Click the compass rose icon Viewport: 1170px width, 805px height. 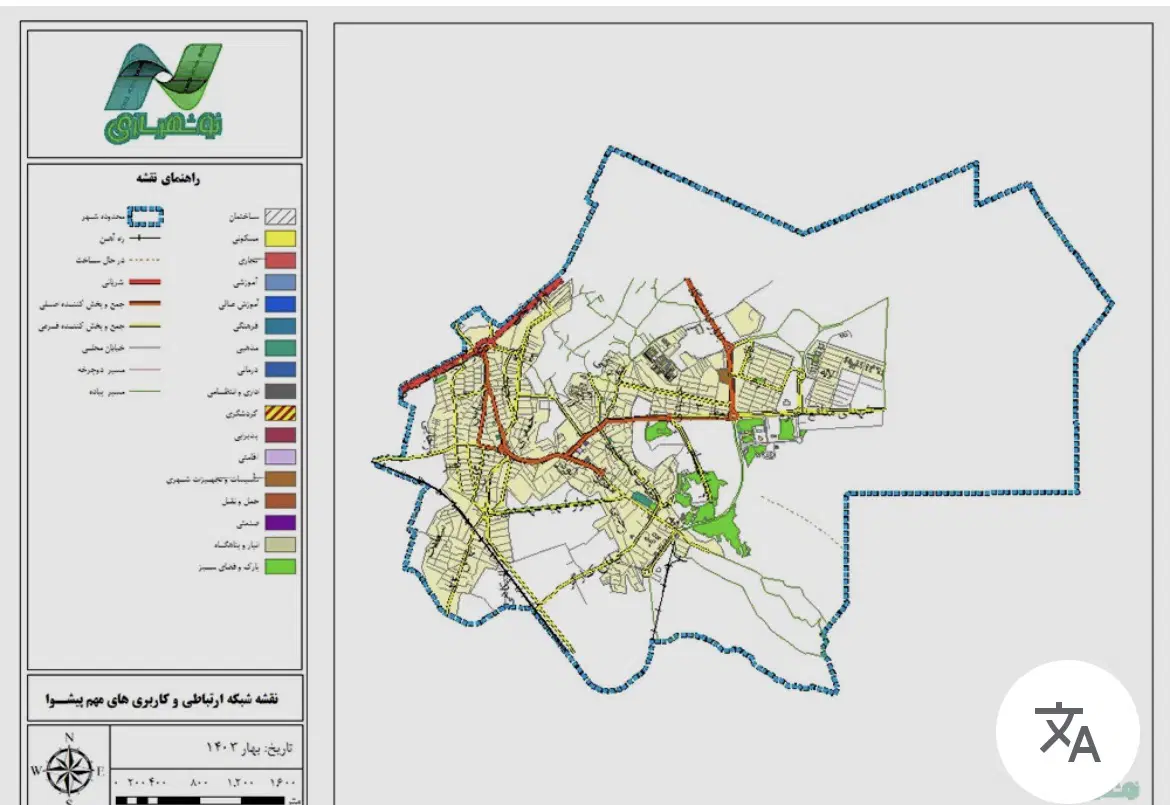tap(69, 770)
